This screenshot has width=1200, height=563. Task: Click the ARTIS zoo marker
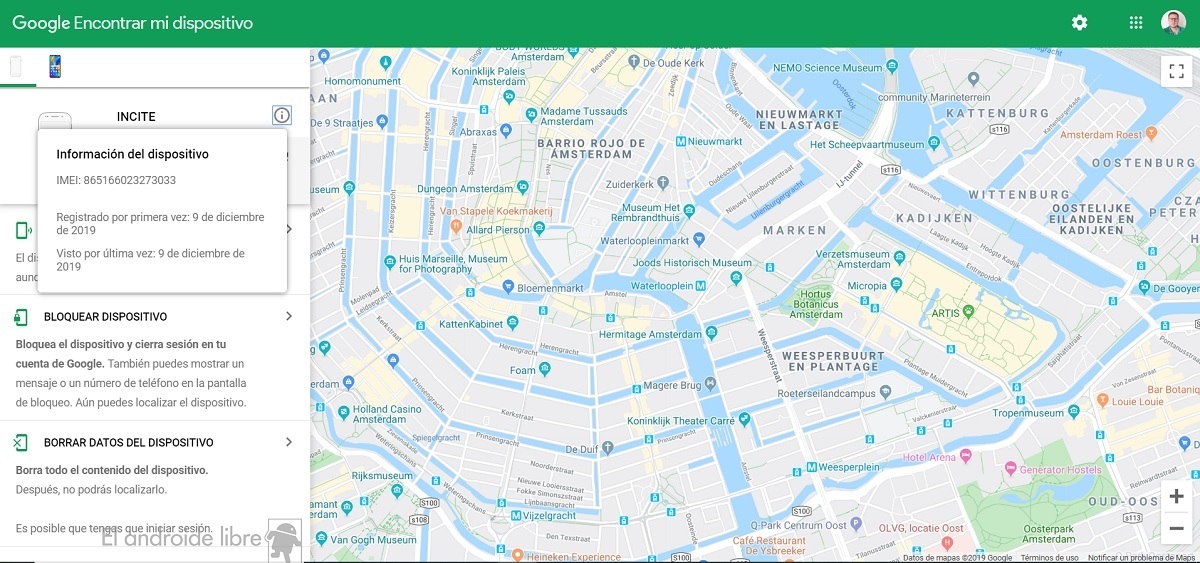968,313
